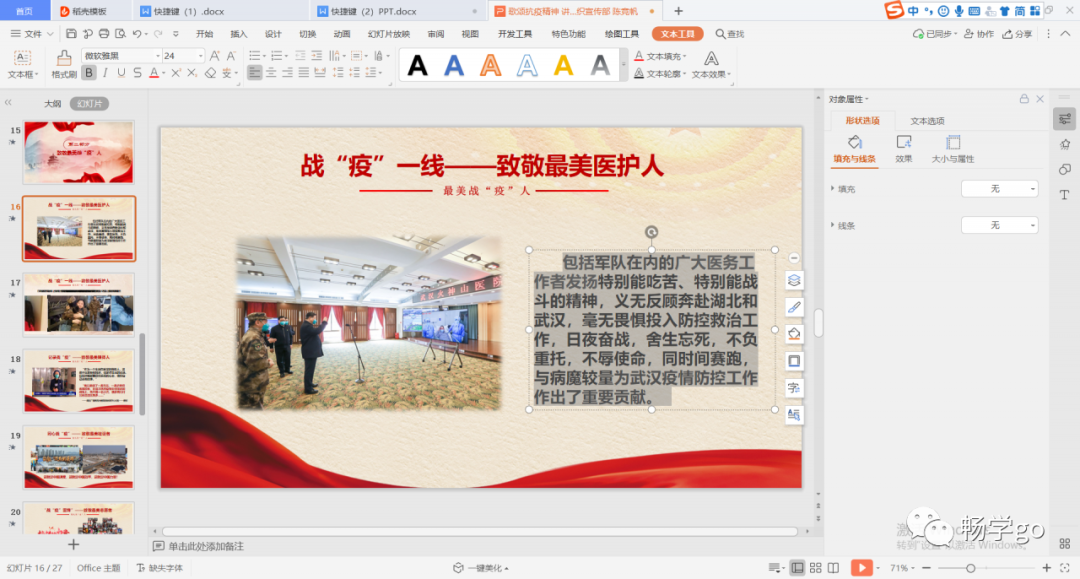The width and height of the screenshot is (1080, 579).
Task: Open the 大小与属性 section icon
Action: click(953, 149)
